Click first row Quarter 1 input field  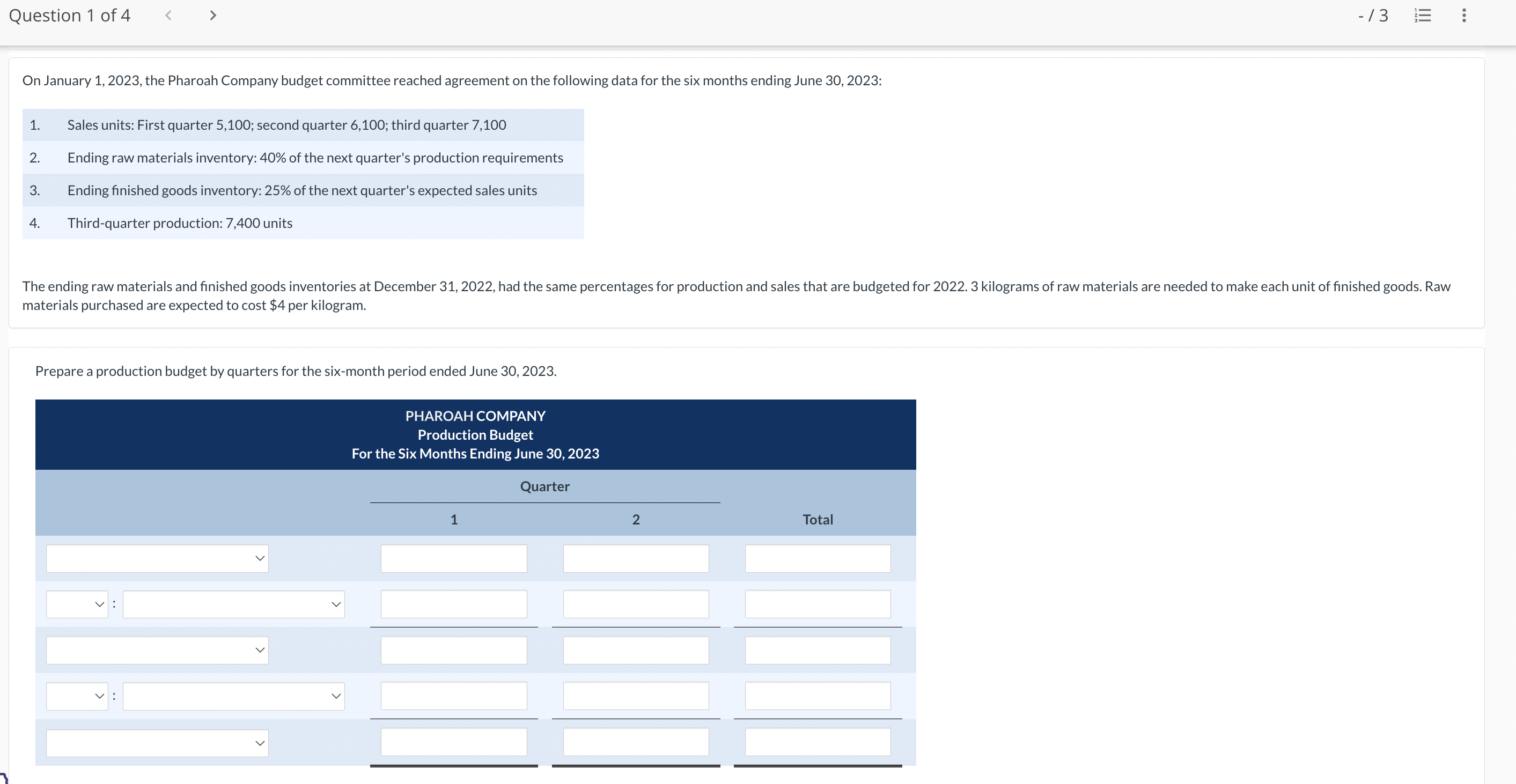[454, 558]
